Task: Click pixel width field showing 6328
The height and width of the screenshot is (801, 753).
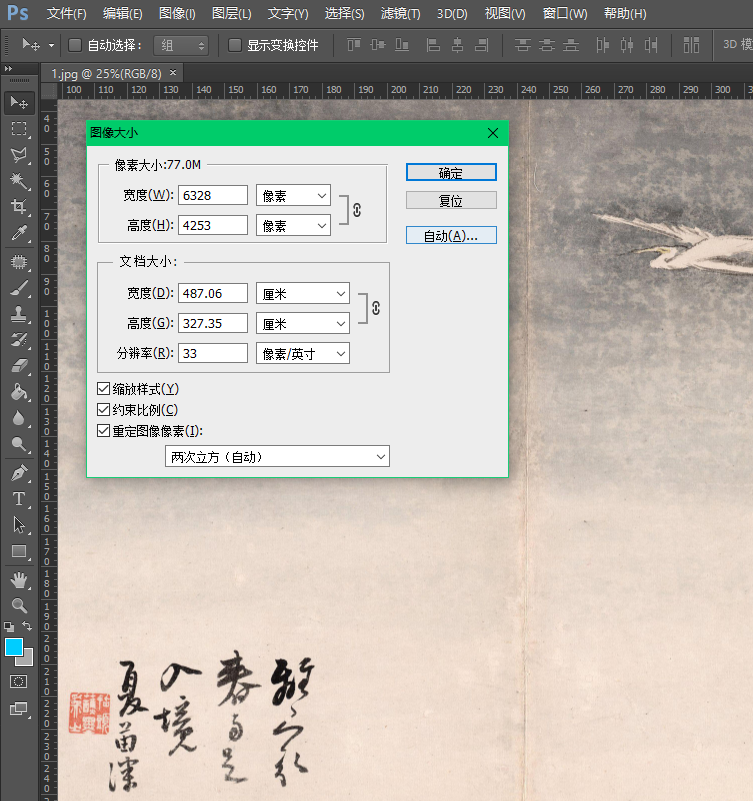Action: (213, 195)
